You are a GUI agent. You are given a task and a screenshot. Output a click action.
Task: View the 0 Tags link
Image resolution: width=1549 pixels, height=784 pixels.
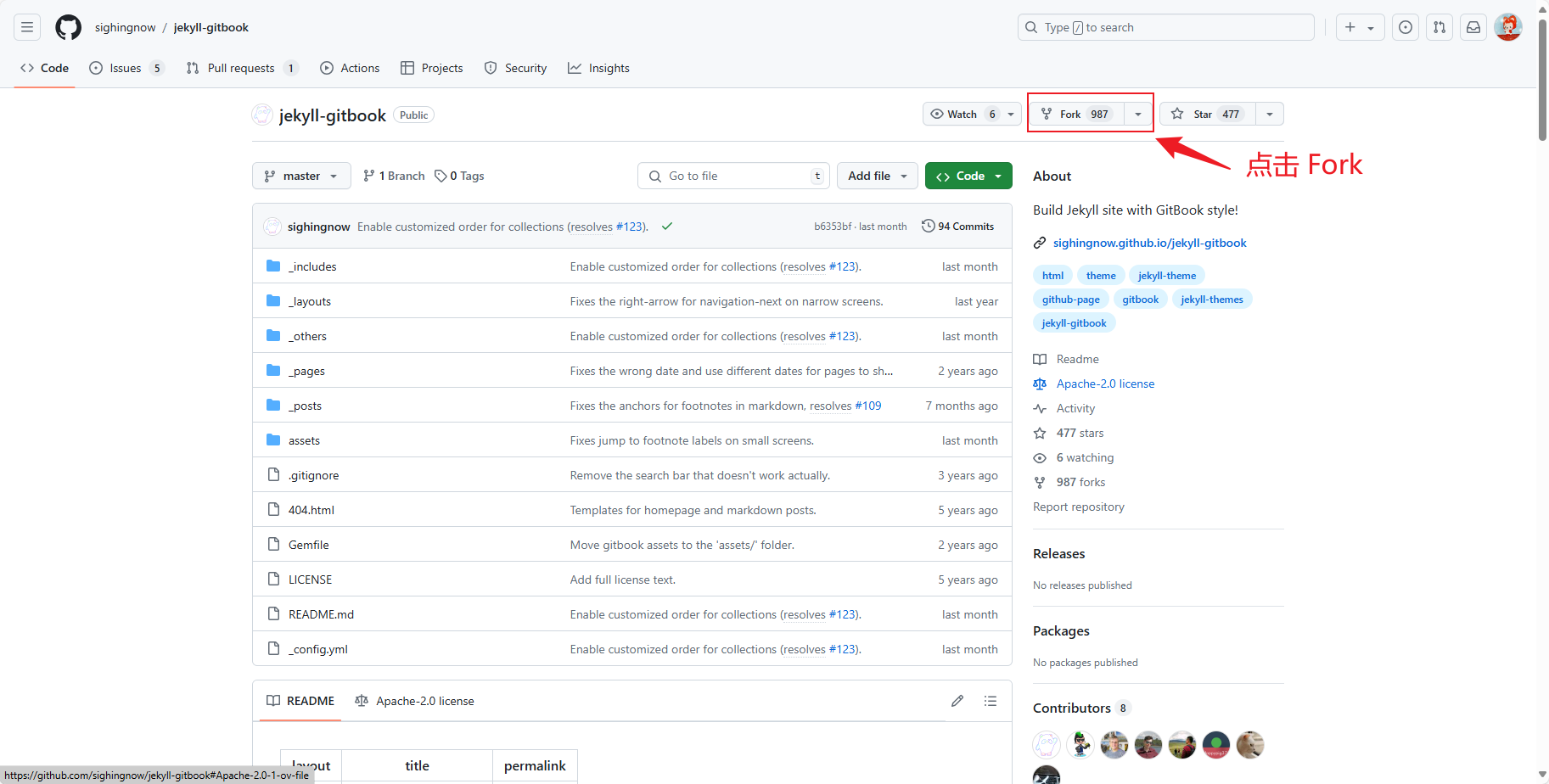(x=459, y=176)
